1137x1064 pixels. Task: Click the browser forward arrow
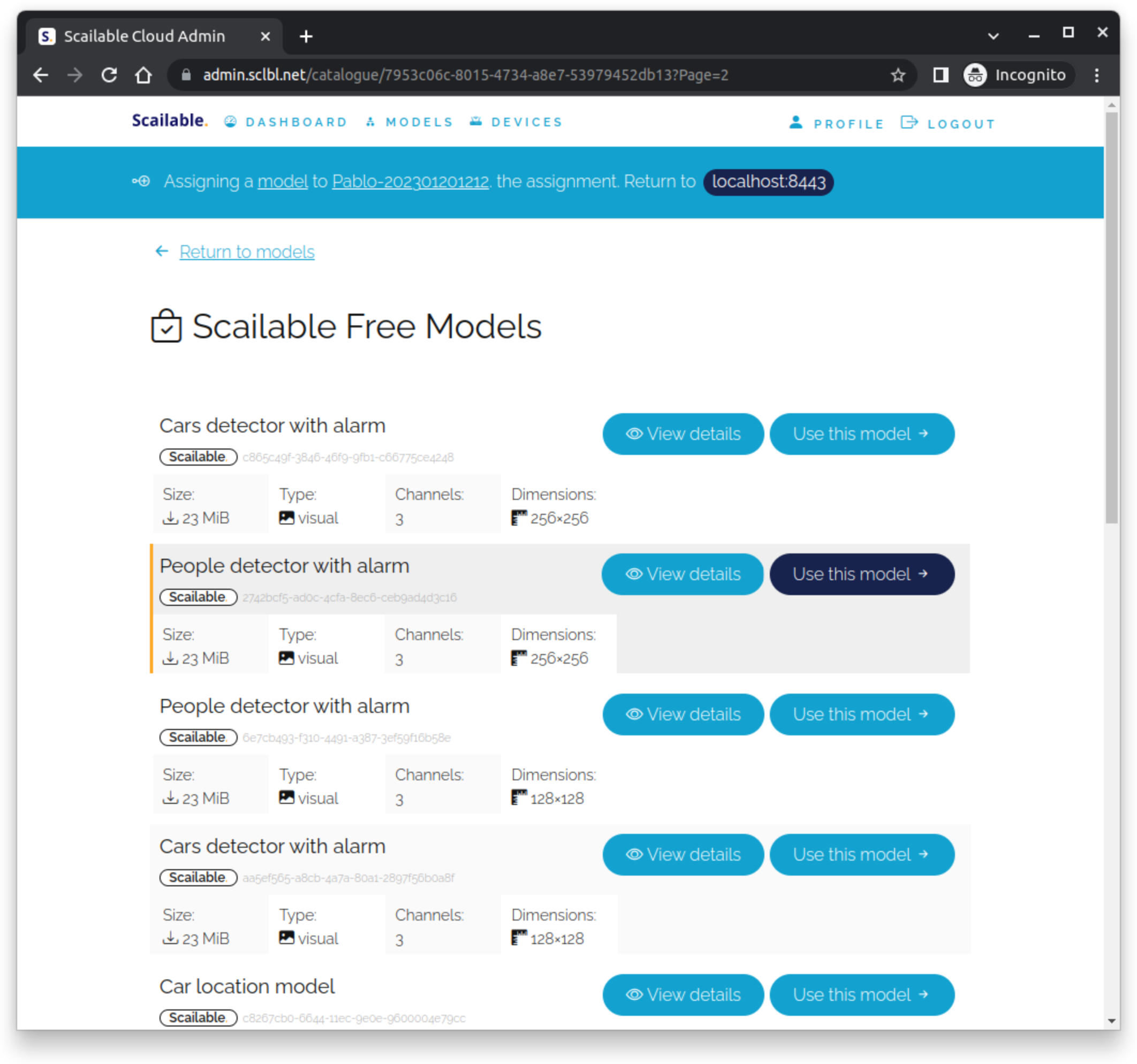(74, 75)
